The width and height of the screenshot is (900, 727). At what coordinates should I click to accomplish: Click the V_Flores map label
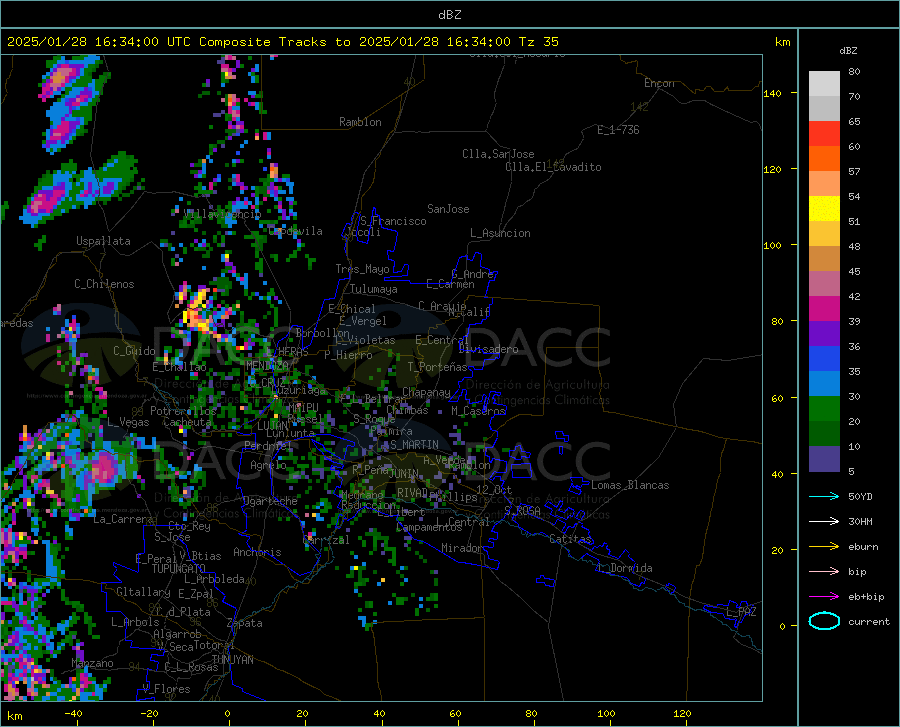coord(166,689)
